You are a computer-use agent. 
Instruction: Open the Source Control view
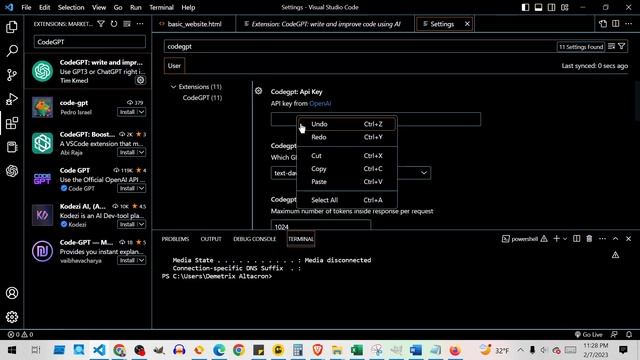point(12,75)
